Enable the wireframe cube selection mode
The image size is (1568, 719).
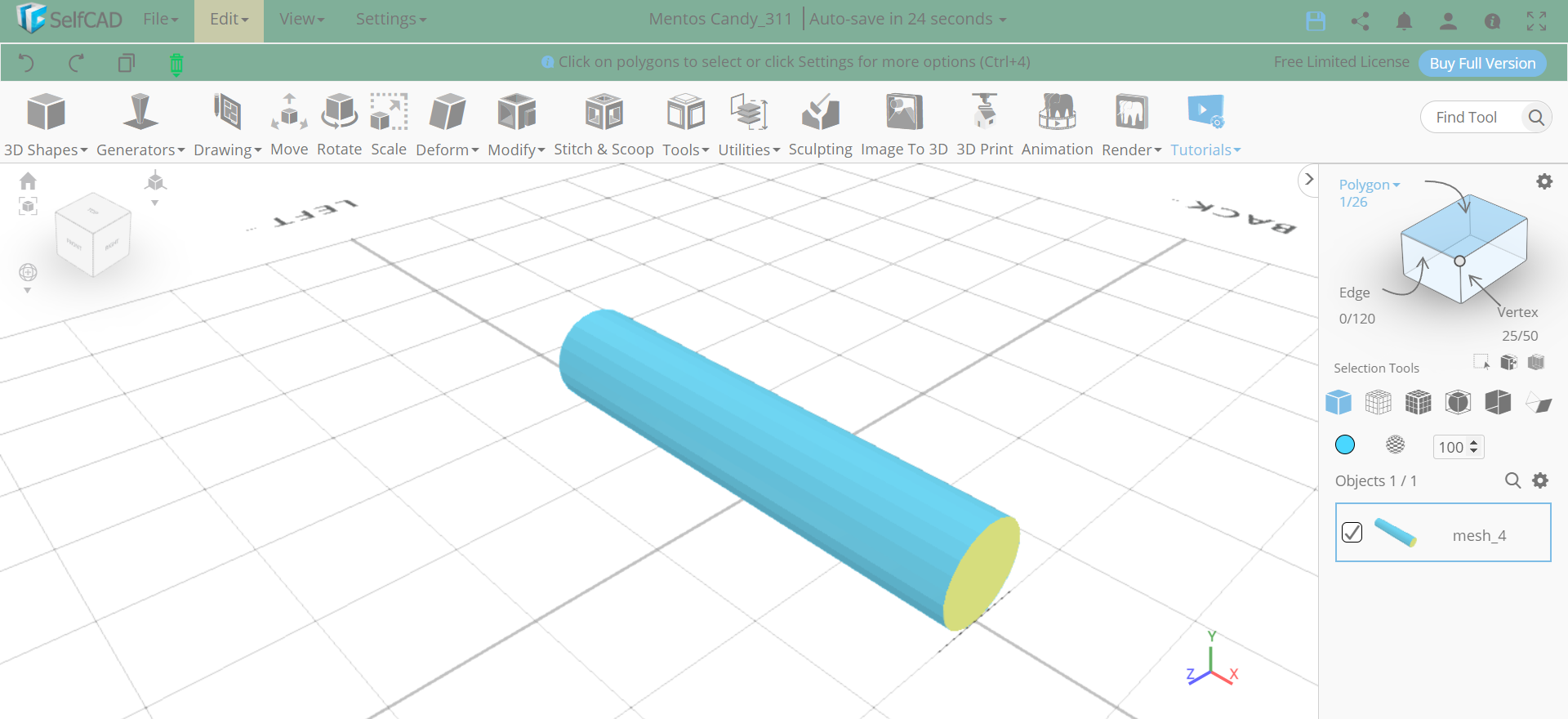pos(1379,402)
